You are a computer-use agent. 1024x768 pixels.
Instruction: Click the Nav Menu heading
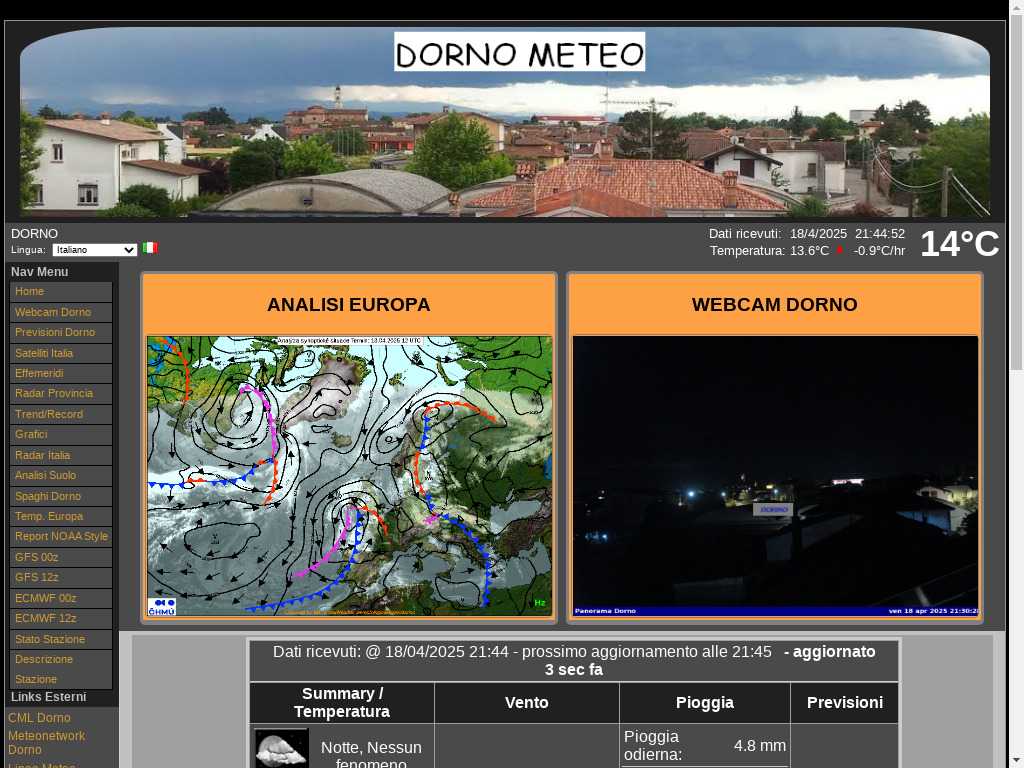(39, 272)
